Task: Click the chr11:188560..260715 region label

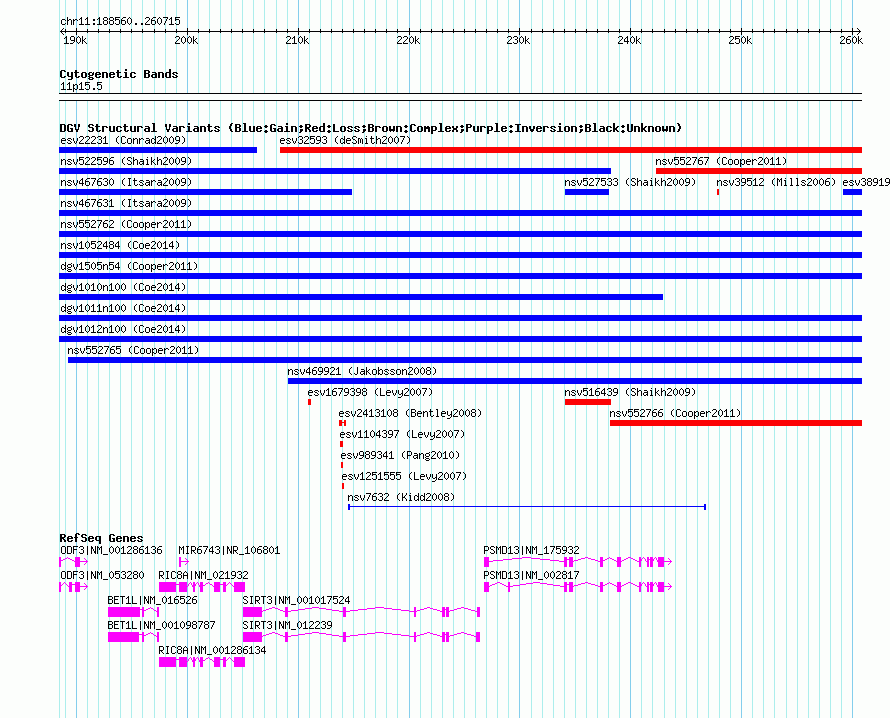Action: [x=120, y=22]
